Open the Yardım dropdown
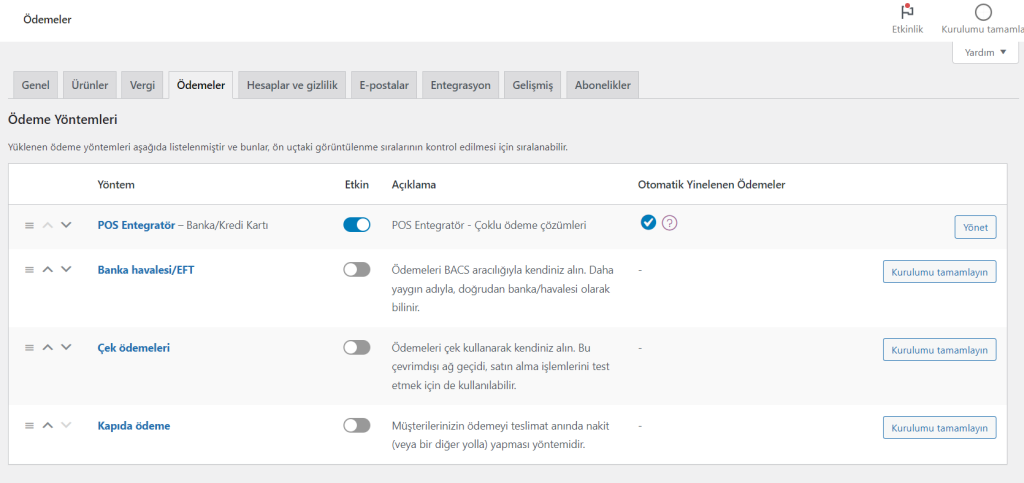The image size is (1024, 483). click(985, 53)
